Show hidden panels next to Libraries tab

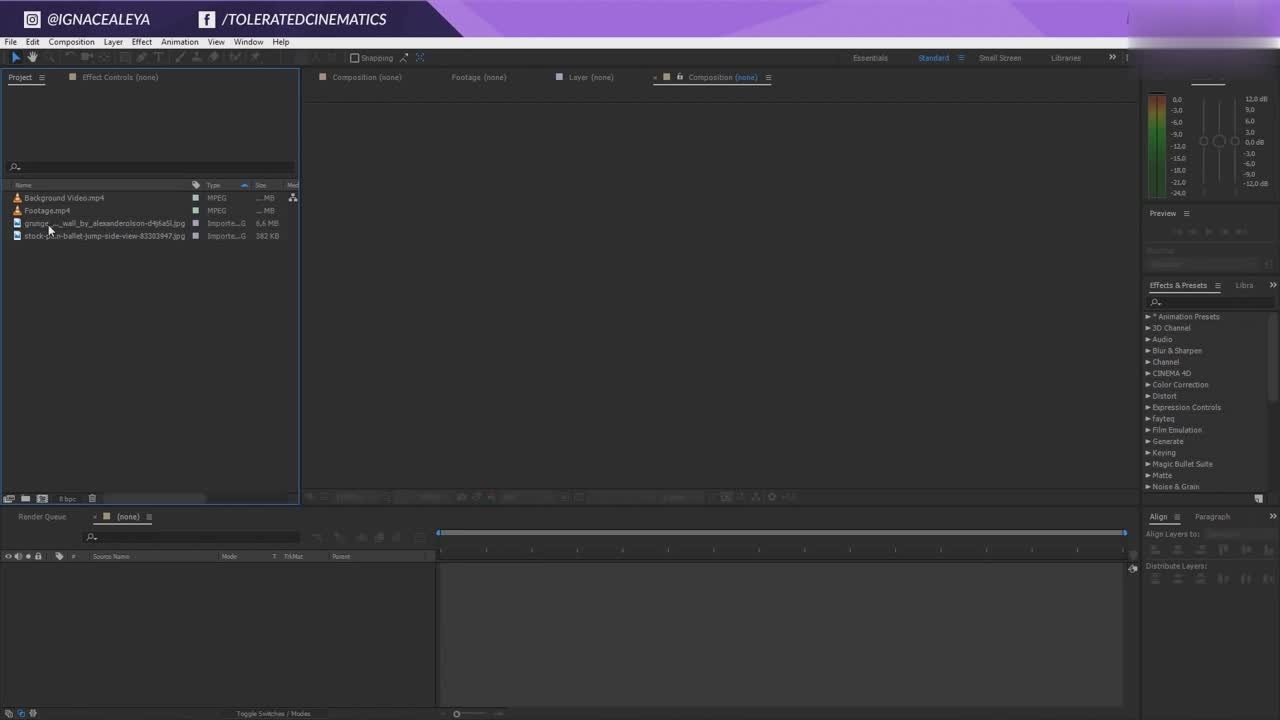point(1273,285)
